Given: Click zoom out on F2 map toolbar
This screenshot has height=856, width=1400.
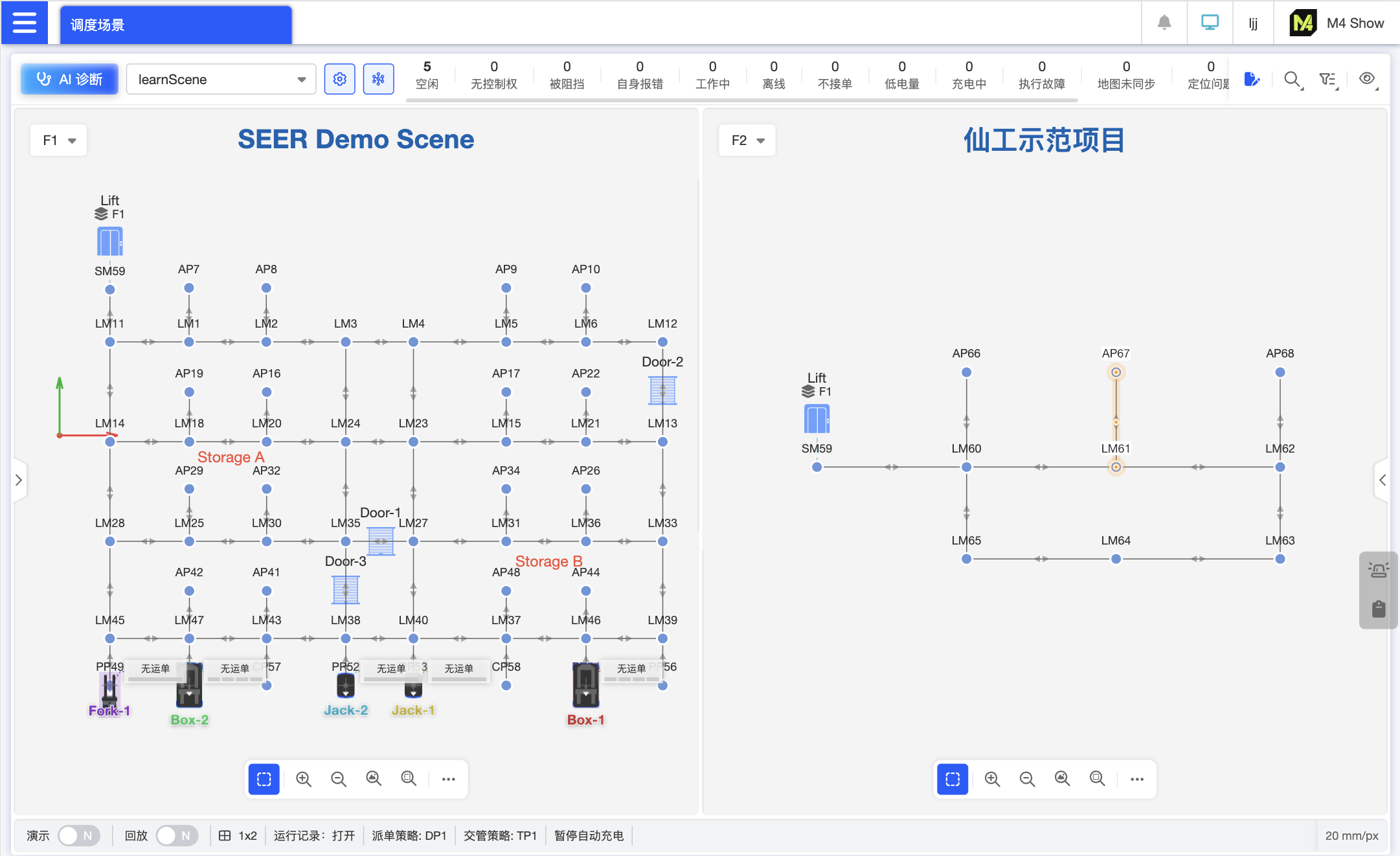Looking at the screenshot, I should click(x=1027, y=779).
